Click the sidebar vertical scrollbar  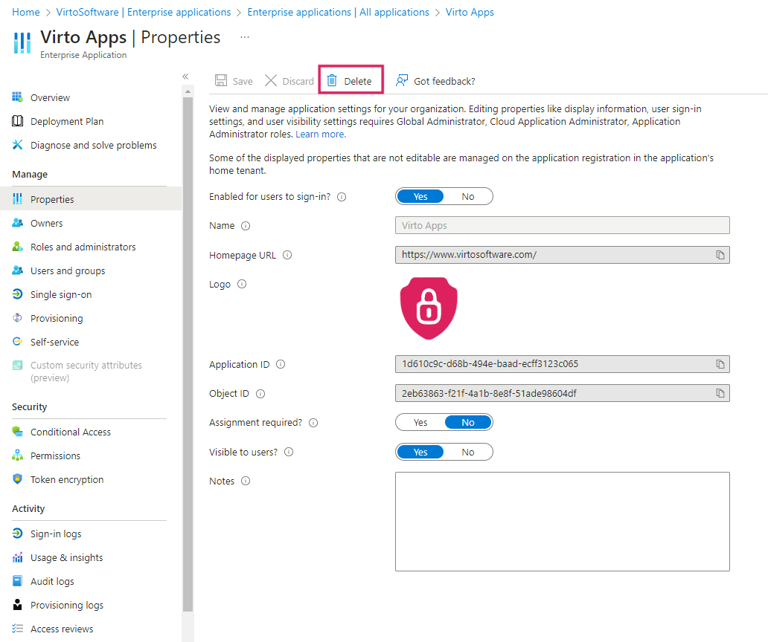point(188,355)
